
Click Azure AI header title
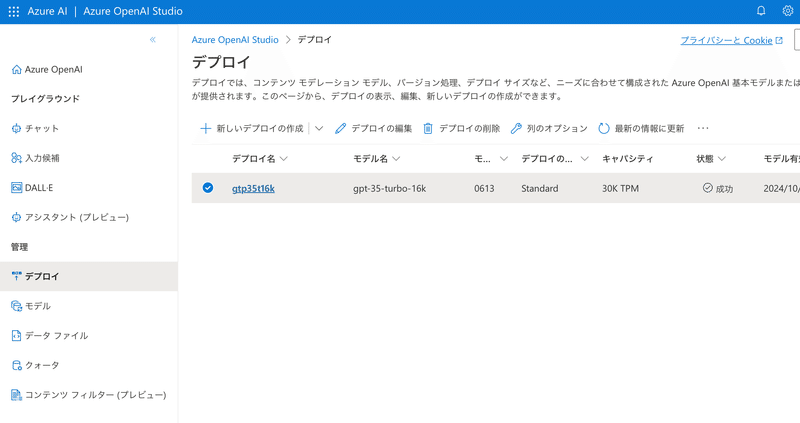point(47,11)
